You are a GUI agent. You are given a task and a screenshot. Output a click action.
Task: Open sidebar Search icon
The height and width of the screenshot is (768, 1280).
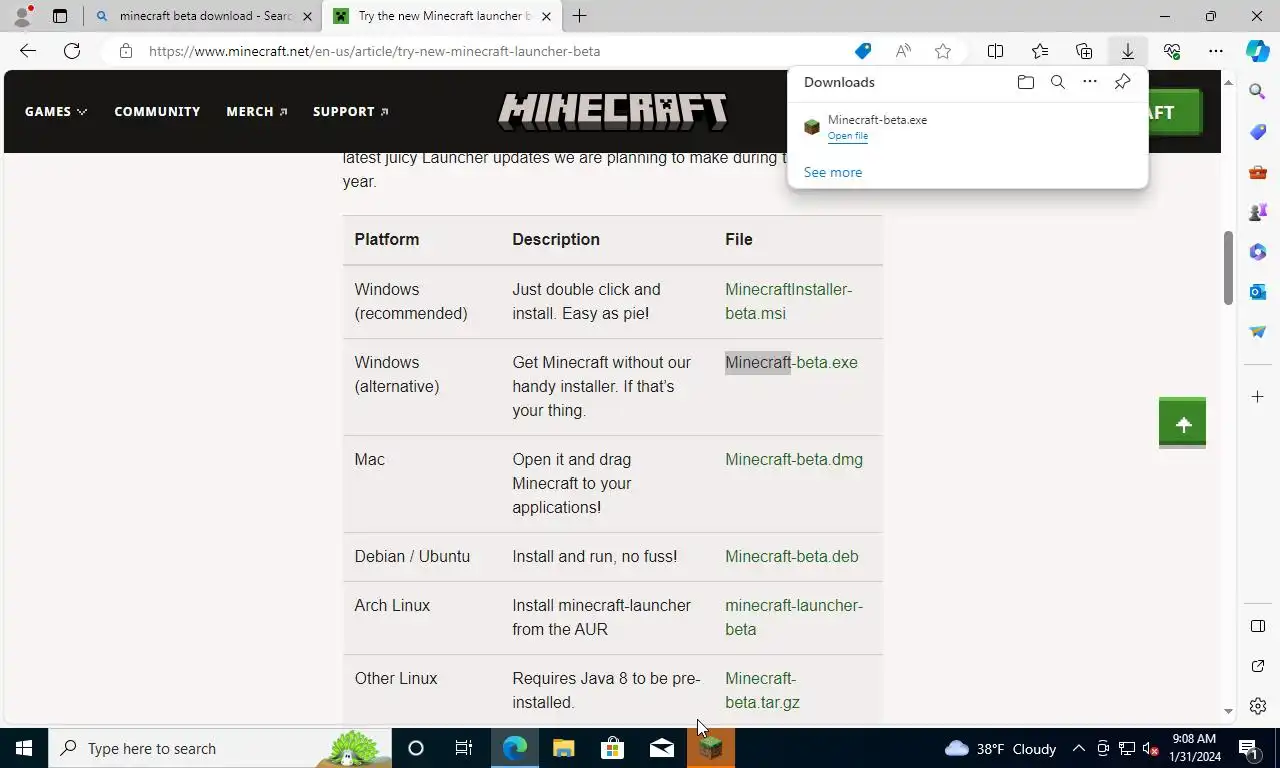(1258, 92)
